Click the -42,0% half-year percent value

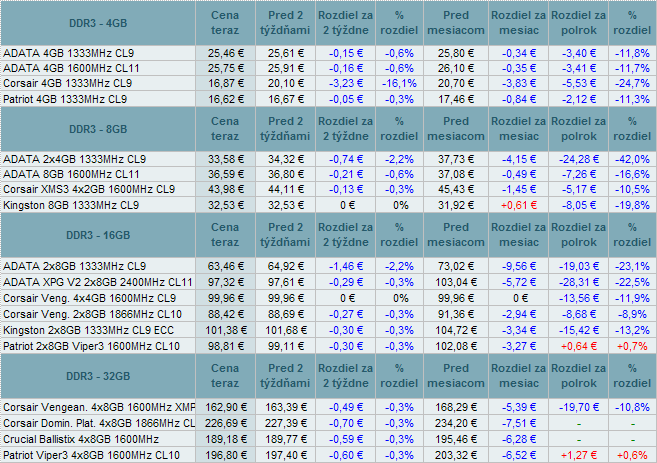(x=632, y=159)
